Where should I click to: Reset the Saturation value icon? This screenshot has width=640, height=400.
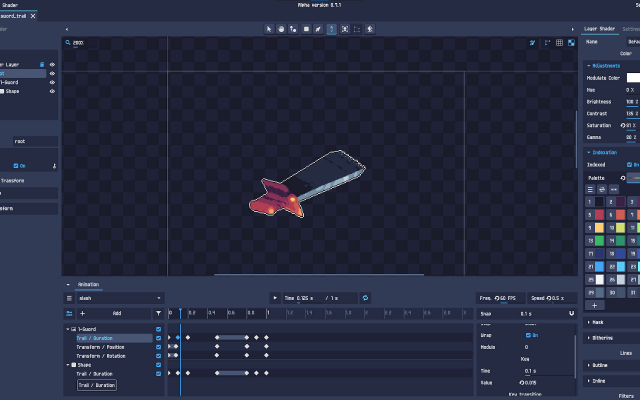click(623, 125)
